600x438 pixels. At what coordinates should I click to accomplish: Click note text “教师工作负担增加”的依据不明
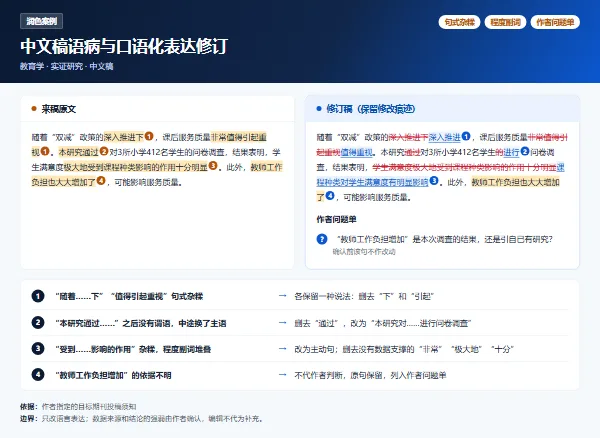113,375
